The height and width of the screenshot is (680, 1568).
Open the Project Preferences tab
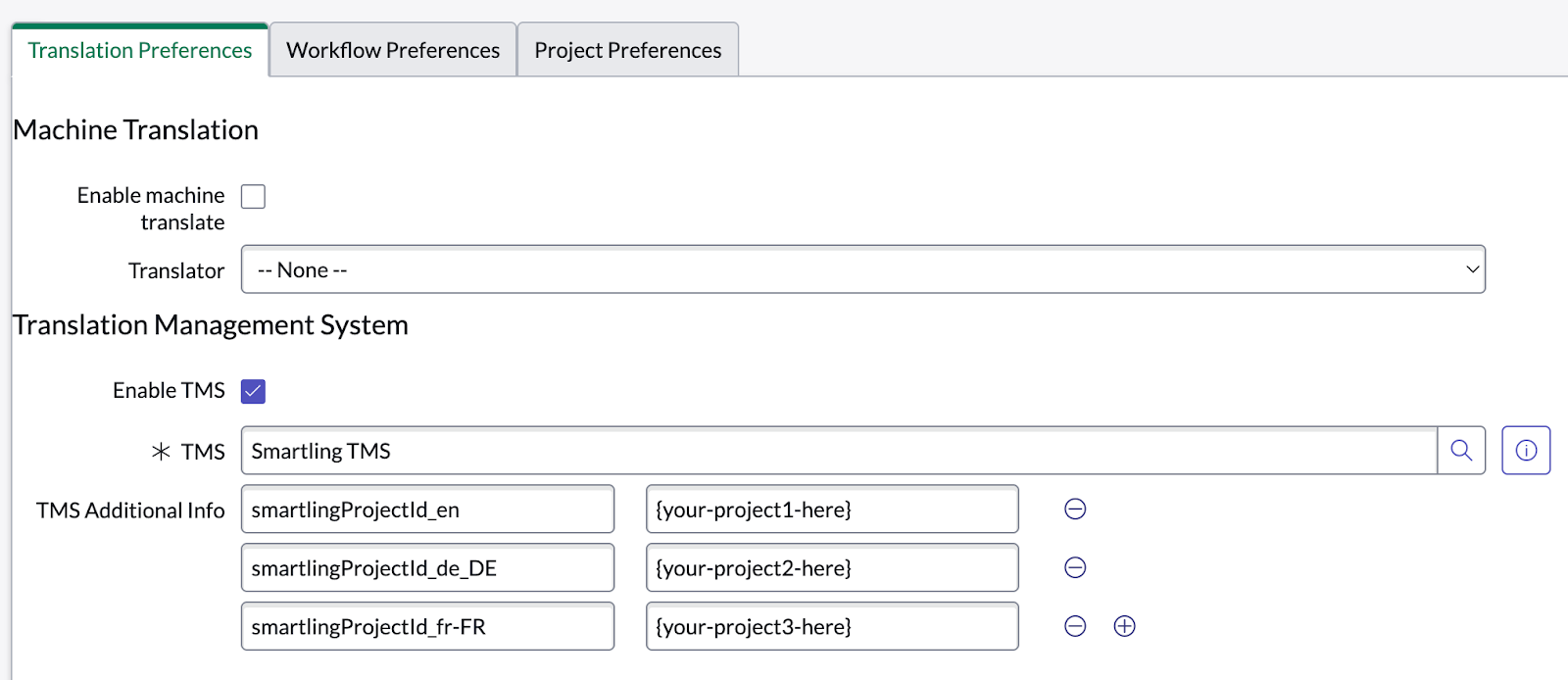pyautogui.click(x=627, y=50)
